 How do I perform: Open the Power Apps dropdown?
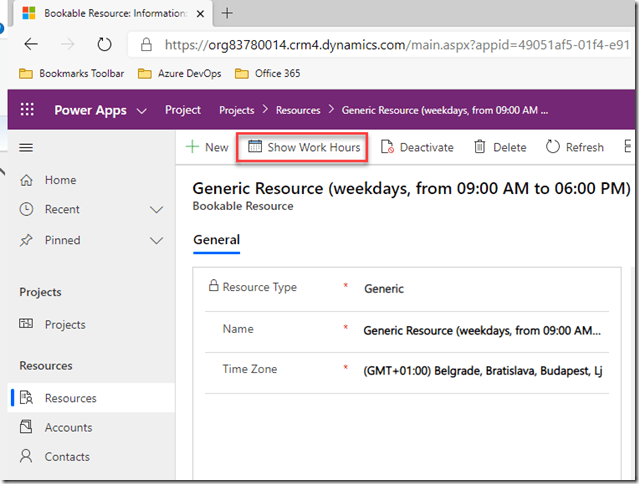[x=141, y=110]
